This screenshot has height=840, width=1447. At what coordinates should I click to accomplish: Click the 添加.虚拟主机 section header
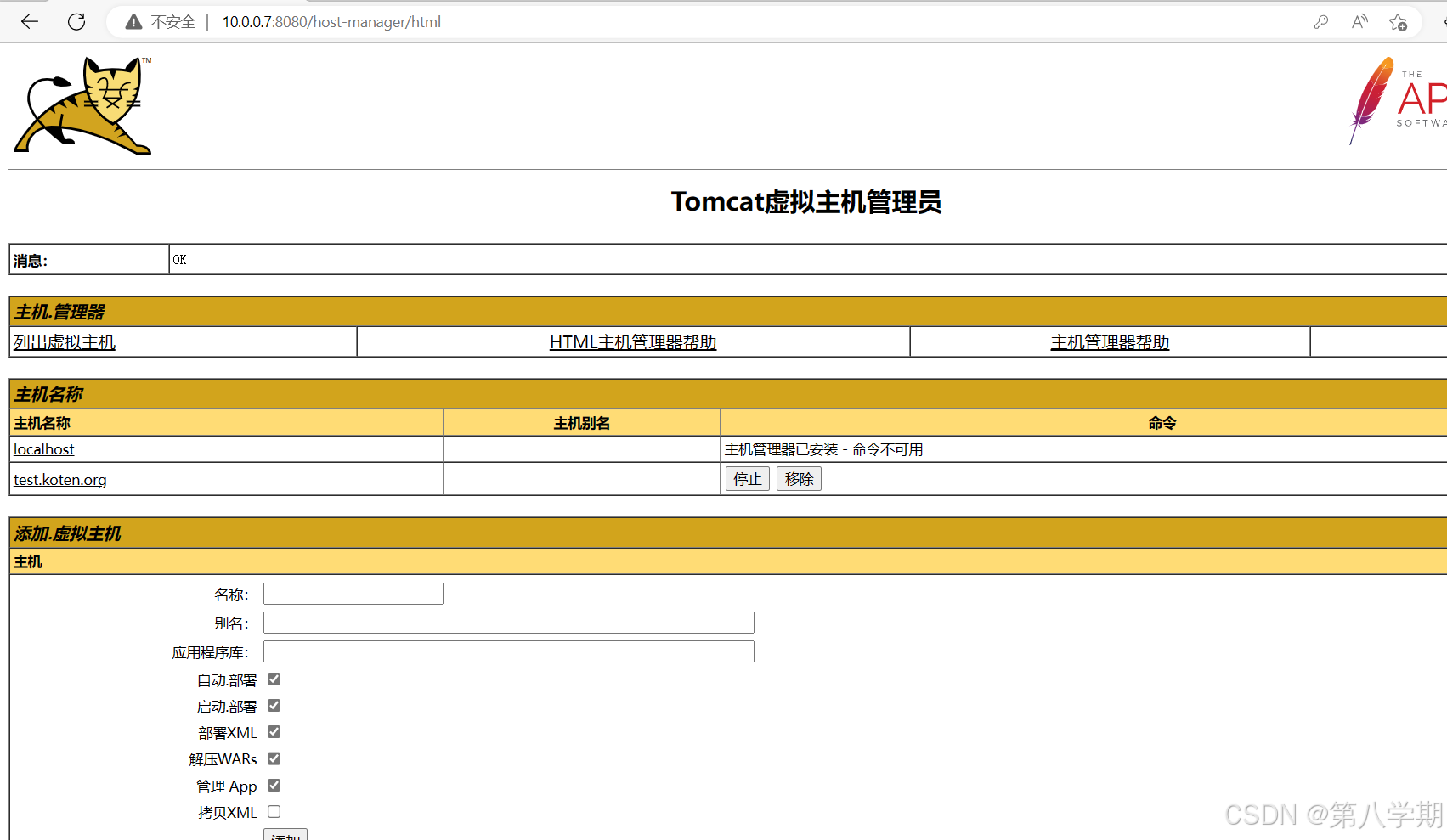[x=68, y=533]
